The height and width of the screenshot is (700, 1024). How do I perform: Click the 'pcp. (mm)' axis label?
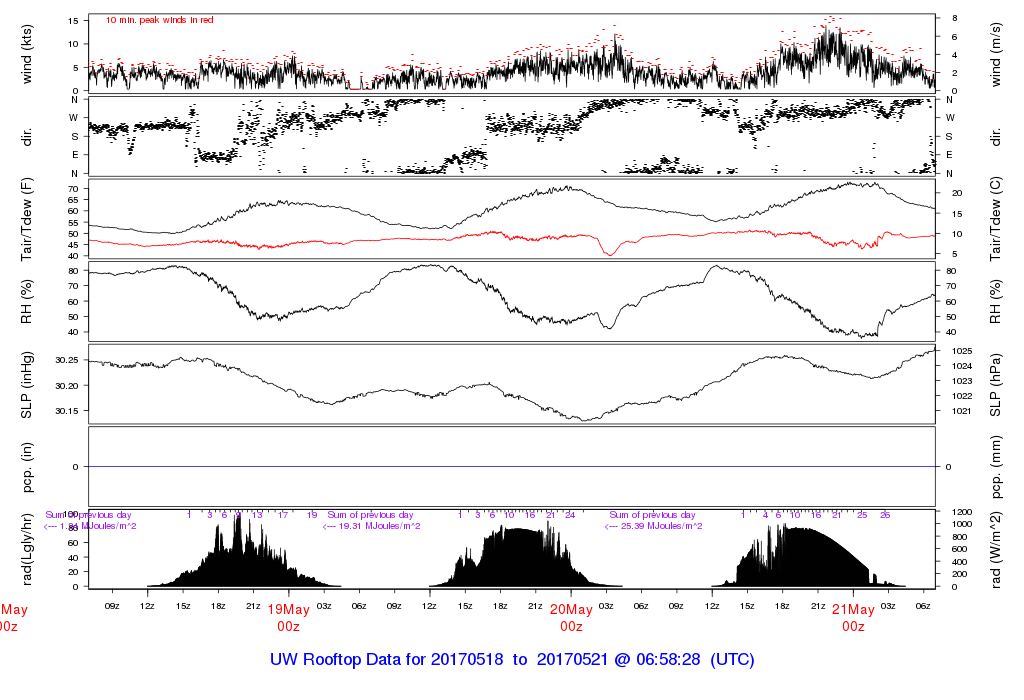[995, 468]
